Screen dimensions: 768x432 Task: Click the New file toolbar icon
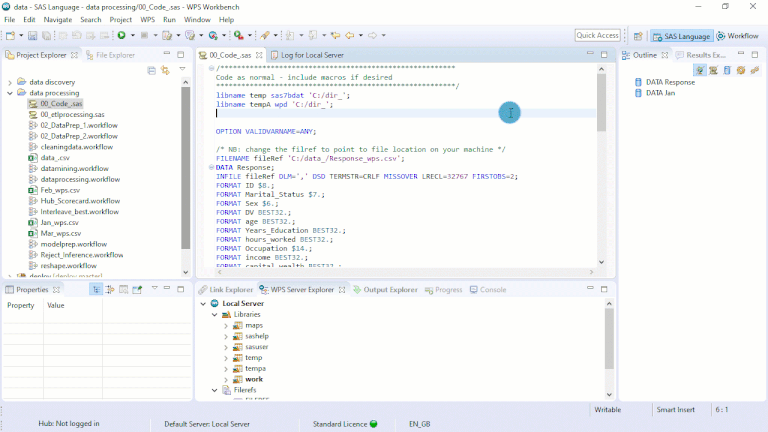tap(12, 35)
